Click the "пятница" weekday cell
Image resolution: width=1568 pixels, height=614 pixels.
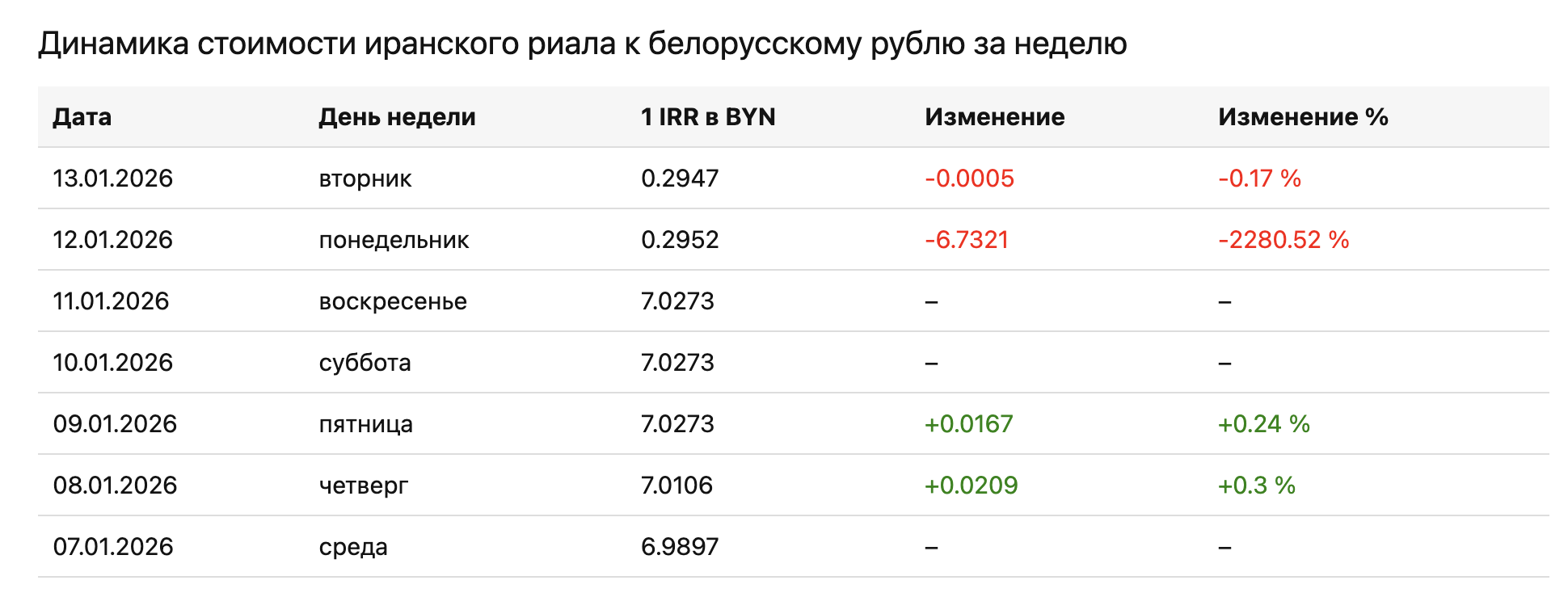(x=365, y=424)
